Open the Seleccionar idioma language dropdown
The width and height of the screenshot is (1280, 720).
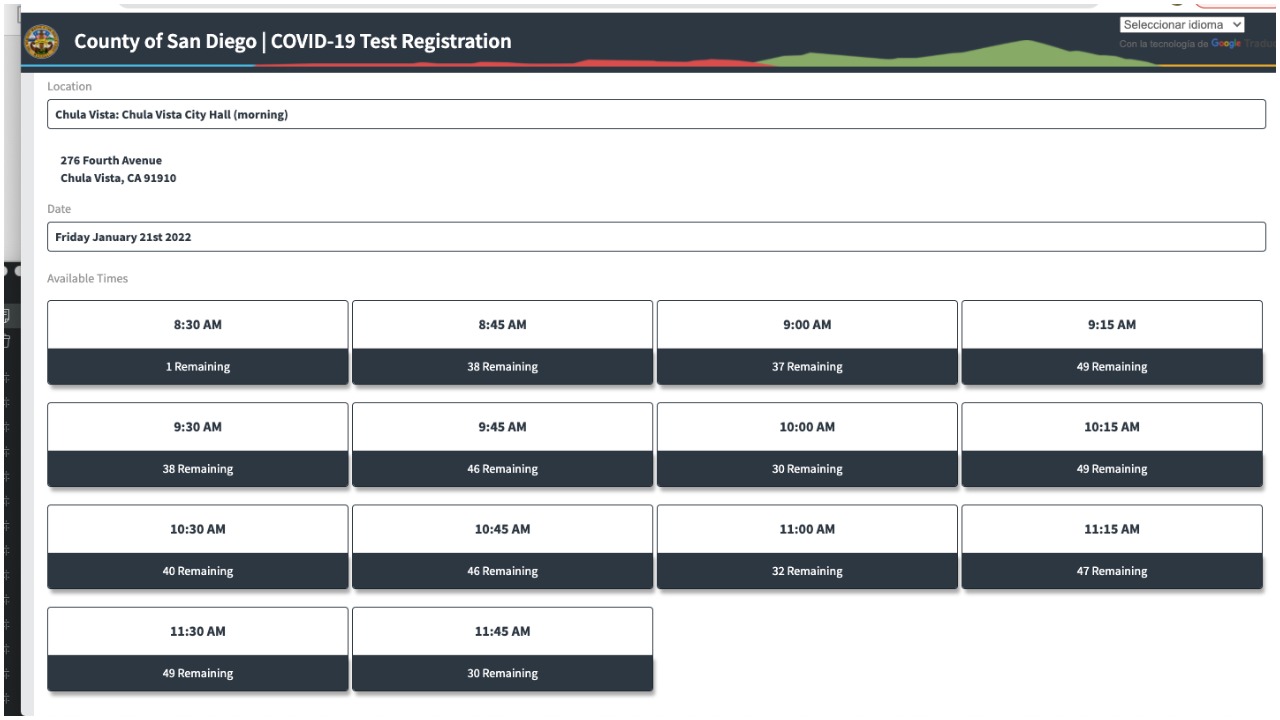click(1181, 24)
